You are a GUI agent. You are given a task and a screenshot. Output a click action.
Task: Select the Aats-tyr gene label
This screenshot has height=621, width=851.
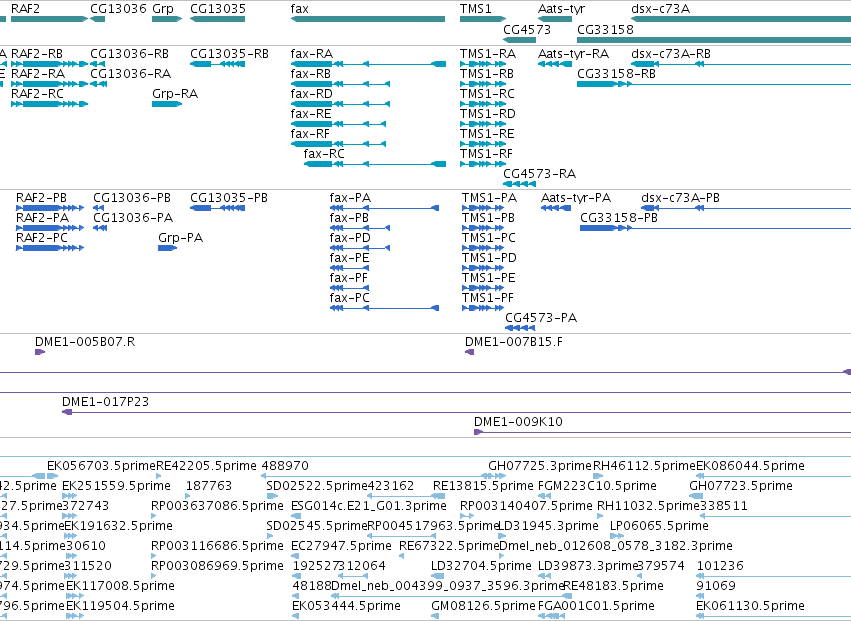(561, 9)
